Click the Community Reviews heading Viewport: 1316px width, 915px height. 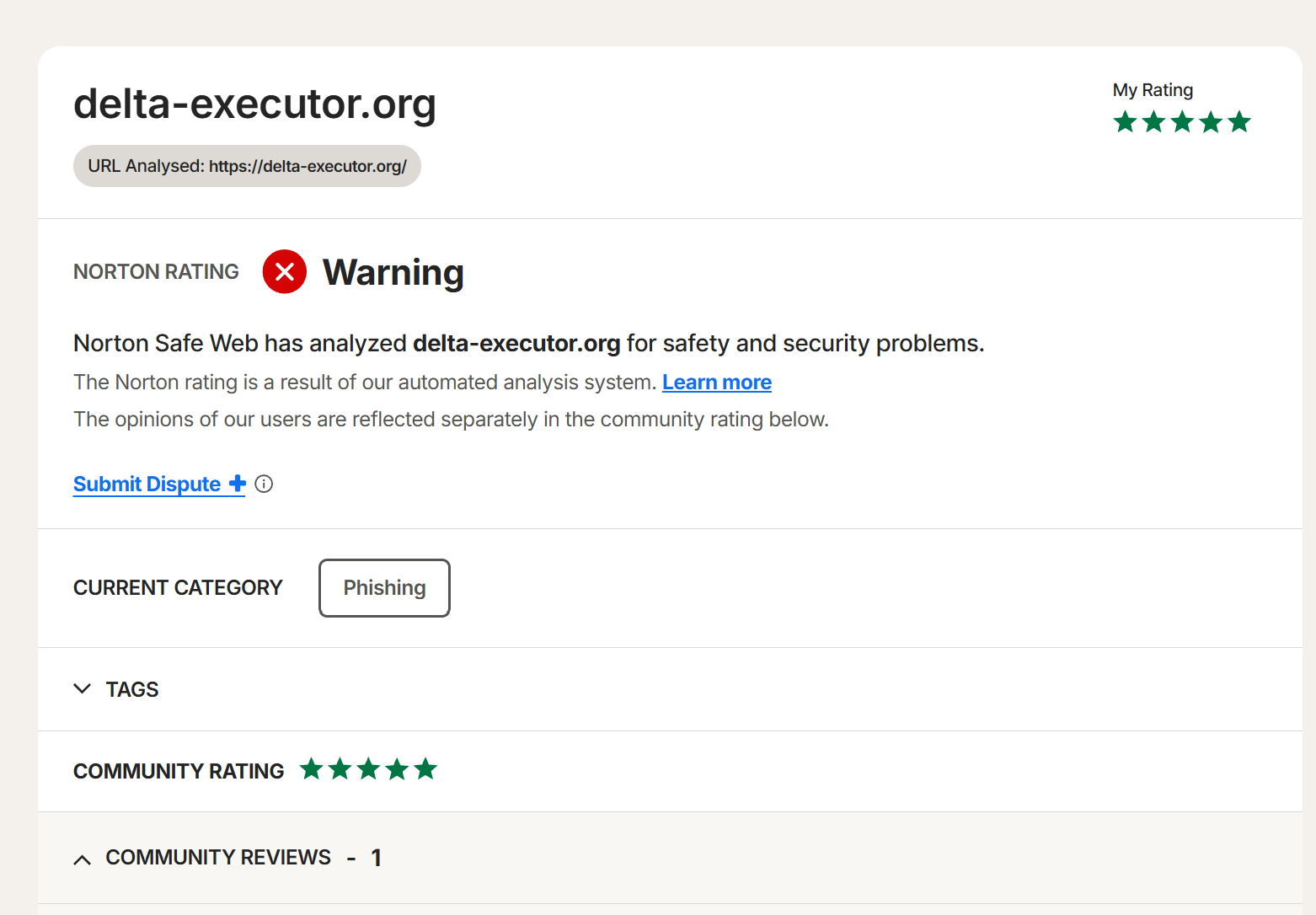[218, 858]
